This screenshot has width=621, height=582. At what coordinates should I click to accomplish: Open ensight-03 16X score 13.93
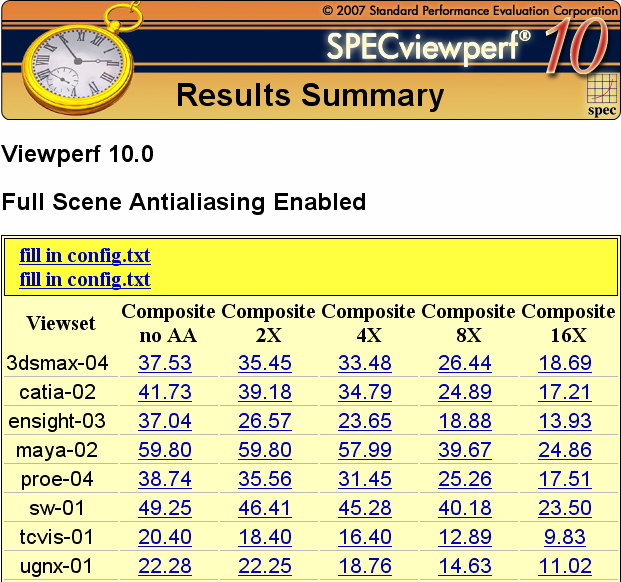[565, 421]
